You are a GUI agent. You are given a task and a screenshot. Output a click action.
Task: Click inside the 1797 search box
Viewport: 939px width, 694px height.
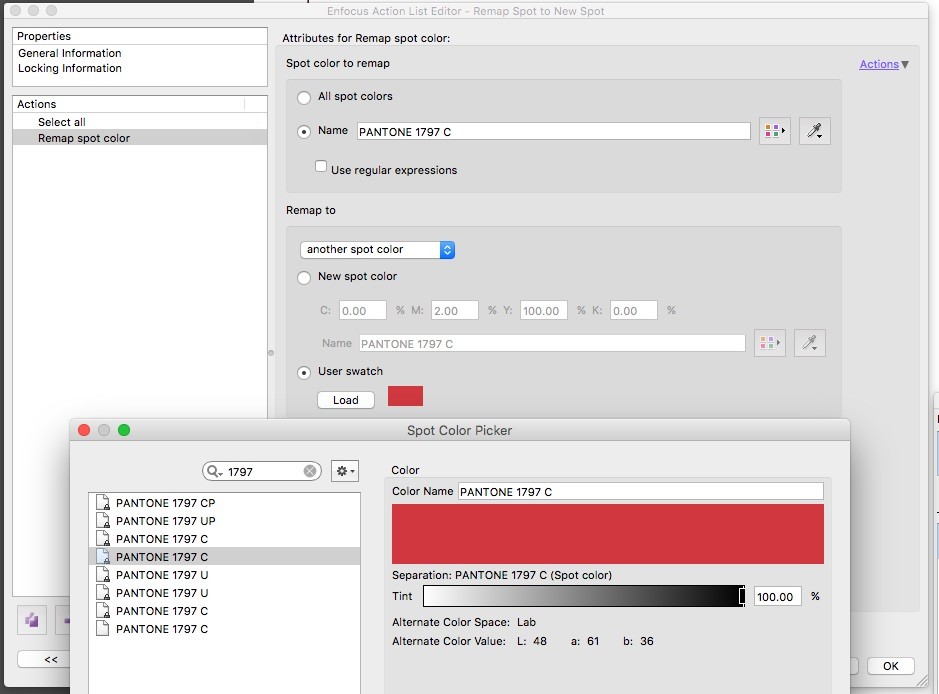click(x=262, y=471)
